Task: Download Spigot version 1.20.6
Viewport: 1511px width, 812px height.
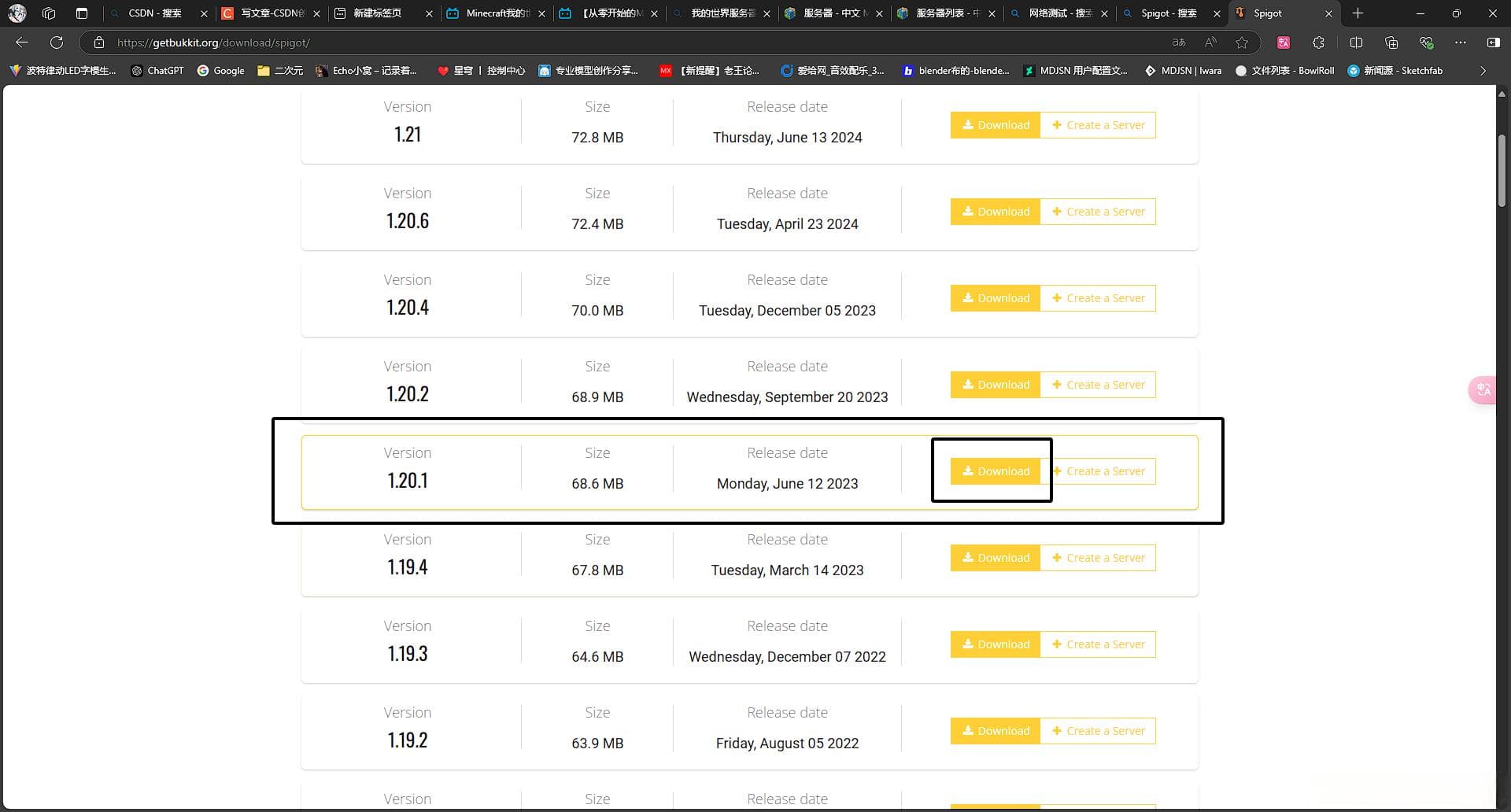Action: (x=996, y=212)
